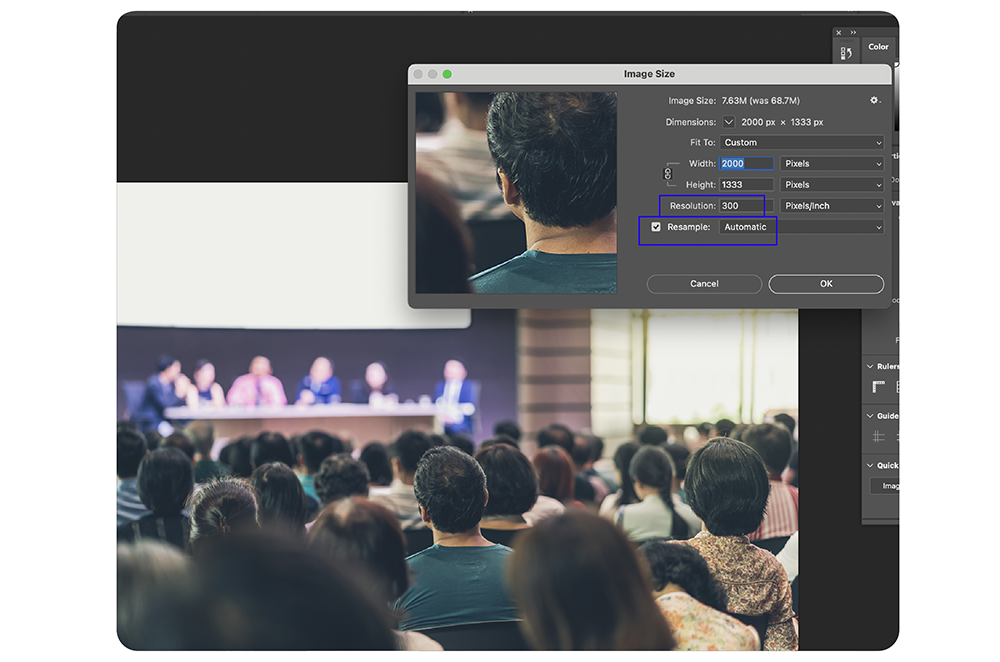Click the rulers corner icon in Properties
This screenshot has height=662, width=1000.
[879, 387]
